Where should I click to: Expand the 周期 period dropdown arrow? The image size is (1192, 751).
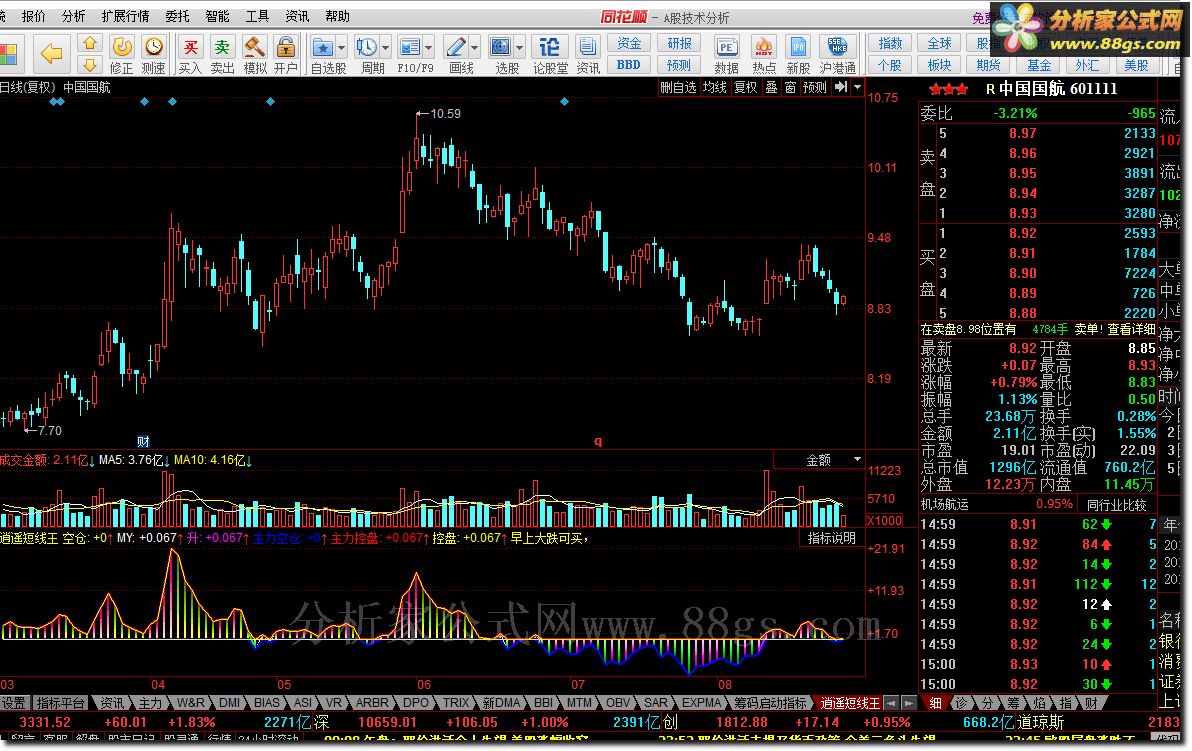tap(385, 48)
